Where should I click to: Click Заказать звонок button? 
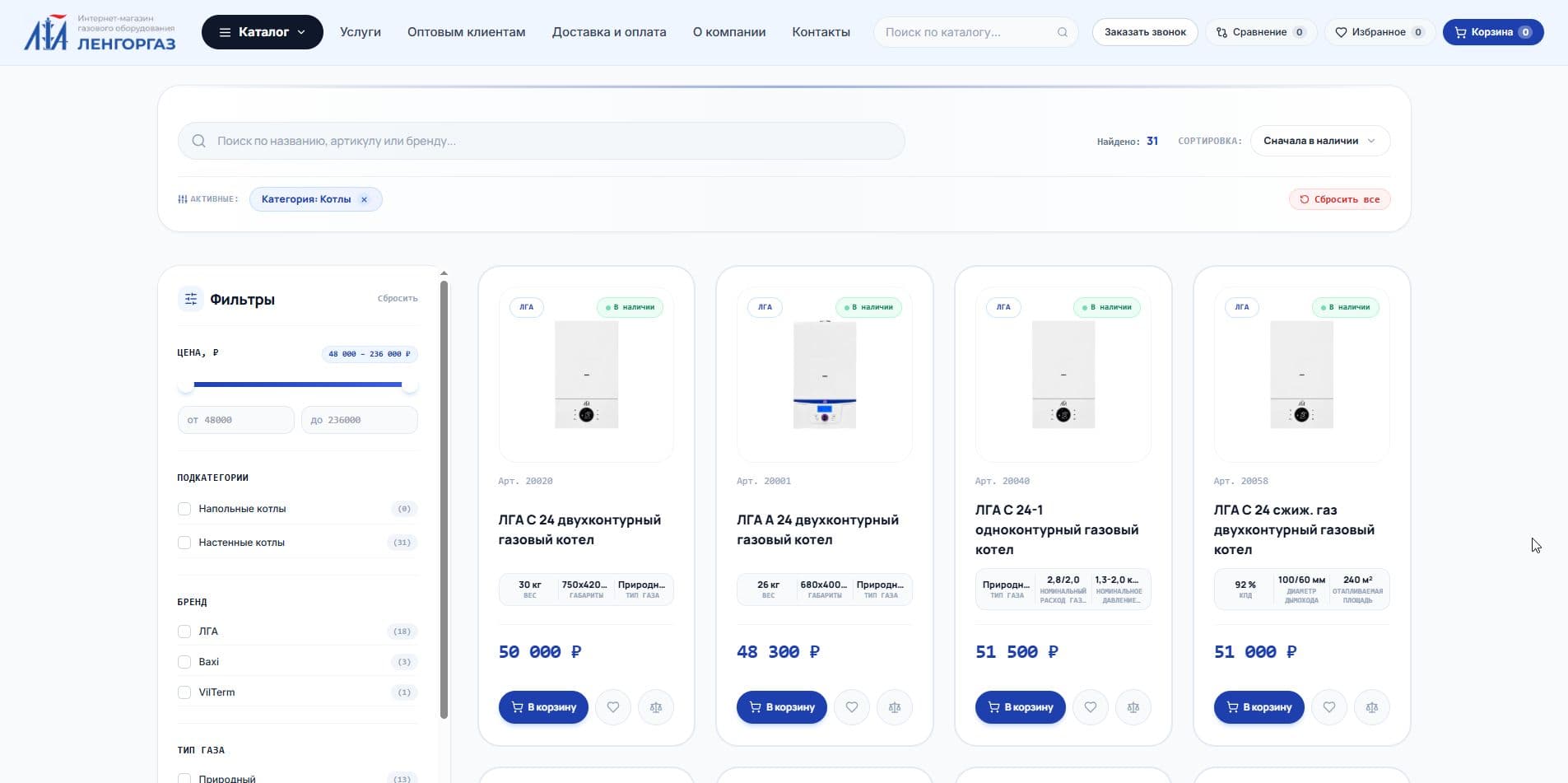point(1145,32)
